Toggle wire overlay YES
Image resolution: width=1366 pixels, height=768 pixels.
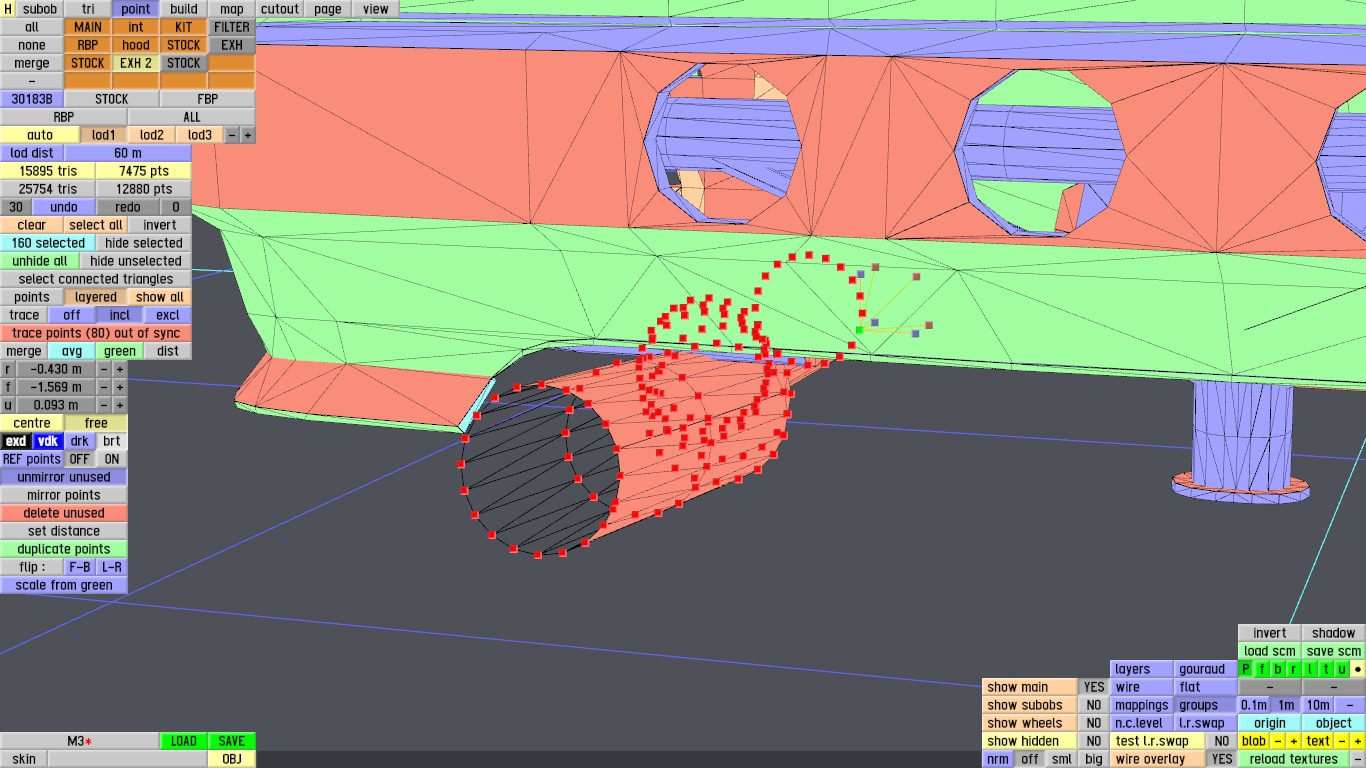[x=1222, y=759]
